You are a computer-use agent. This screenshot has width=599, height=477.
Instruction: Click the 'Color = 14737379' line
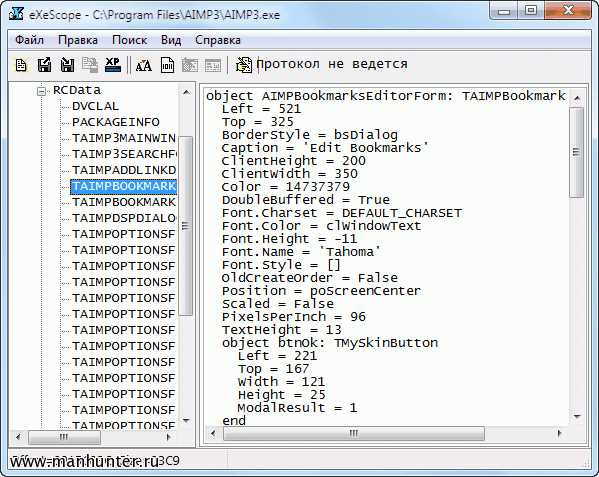(286, 187)
